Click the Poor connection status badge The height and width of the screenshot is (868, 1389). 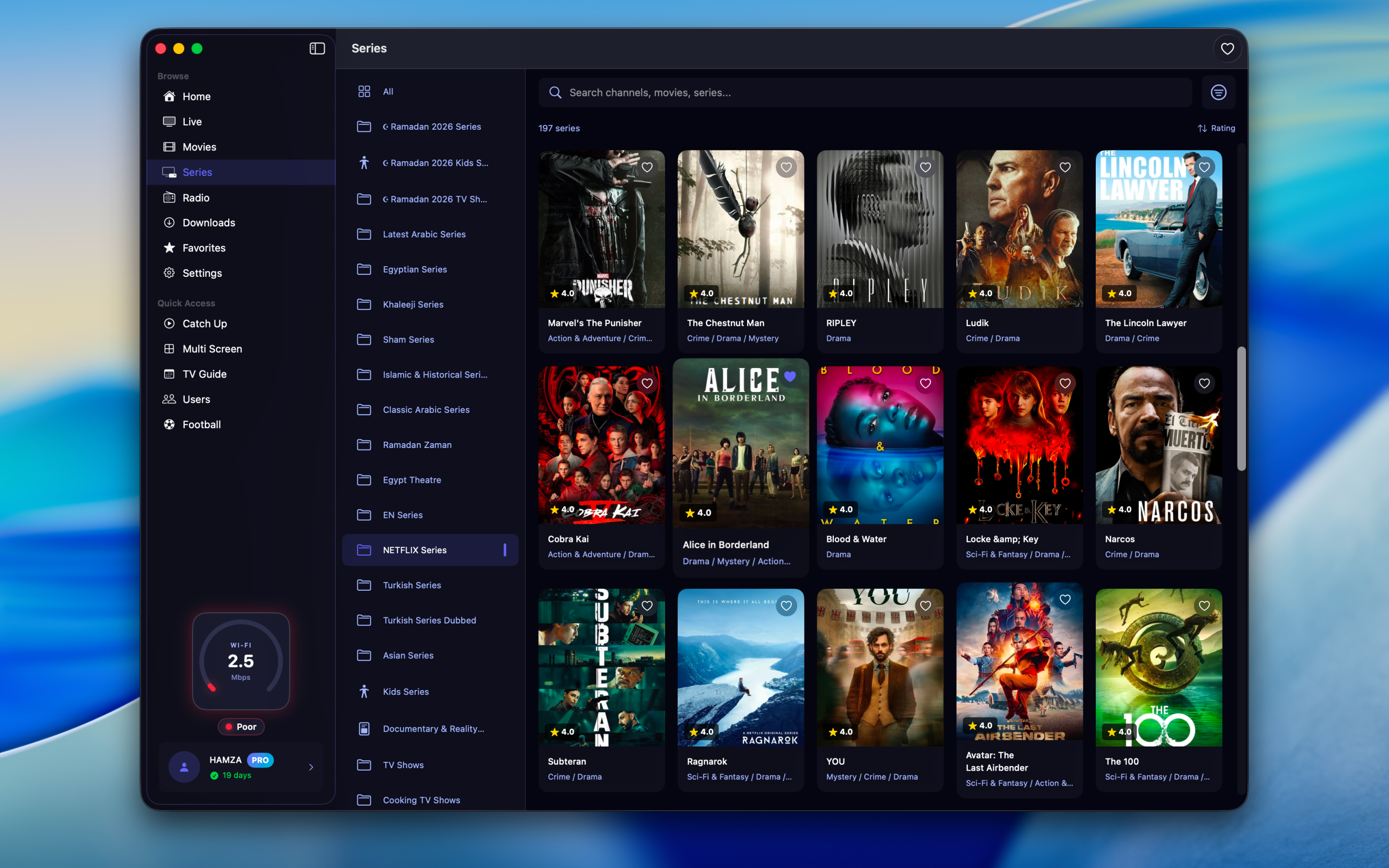(241, 727)
